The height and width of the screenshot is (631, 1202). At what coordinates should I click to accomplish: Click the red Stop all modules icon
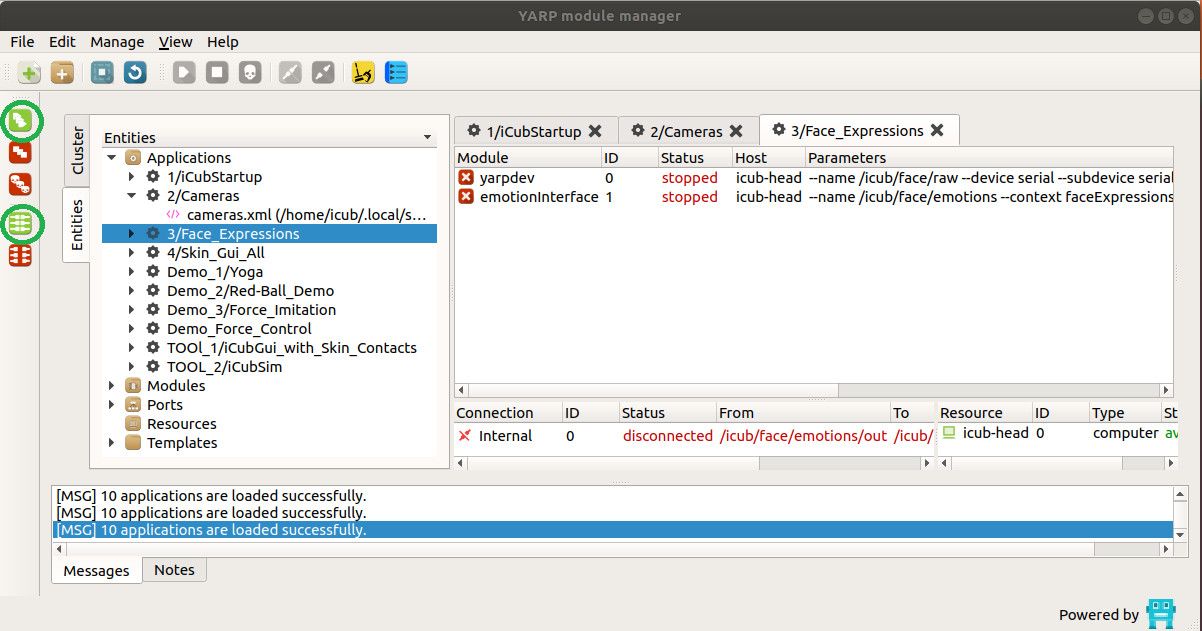[x=21, y=153]
